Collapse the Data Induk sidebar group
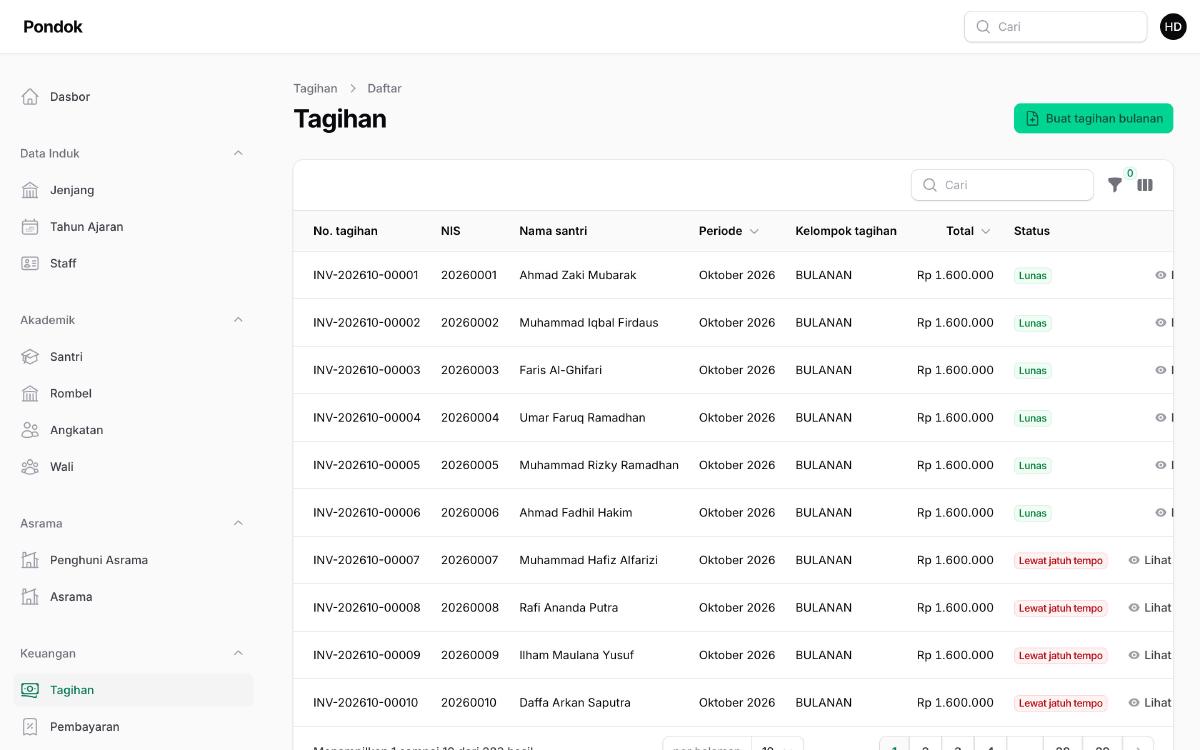The height and width of the screenshot is (750, 1200). click(238, 153)
